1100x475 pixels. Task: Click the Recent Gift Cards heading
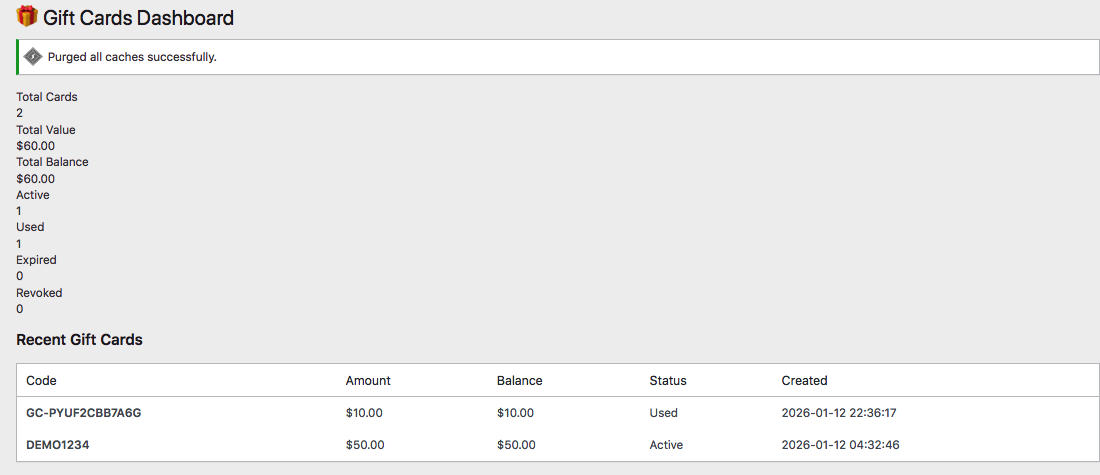coord(79,340)
